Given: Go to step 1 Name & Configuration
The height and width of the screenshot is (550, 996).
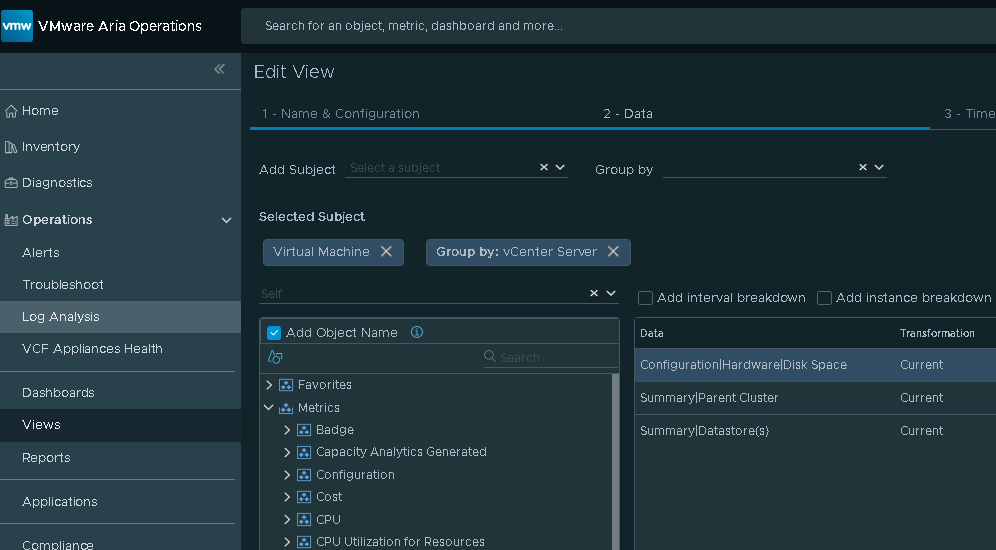Looking at the screenshot, I should 340,114.
